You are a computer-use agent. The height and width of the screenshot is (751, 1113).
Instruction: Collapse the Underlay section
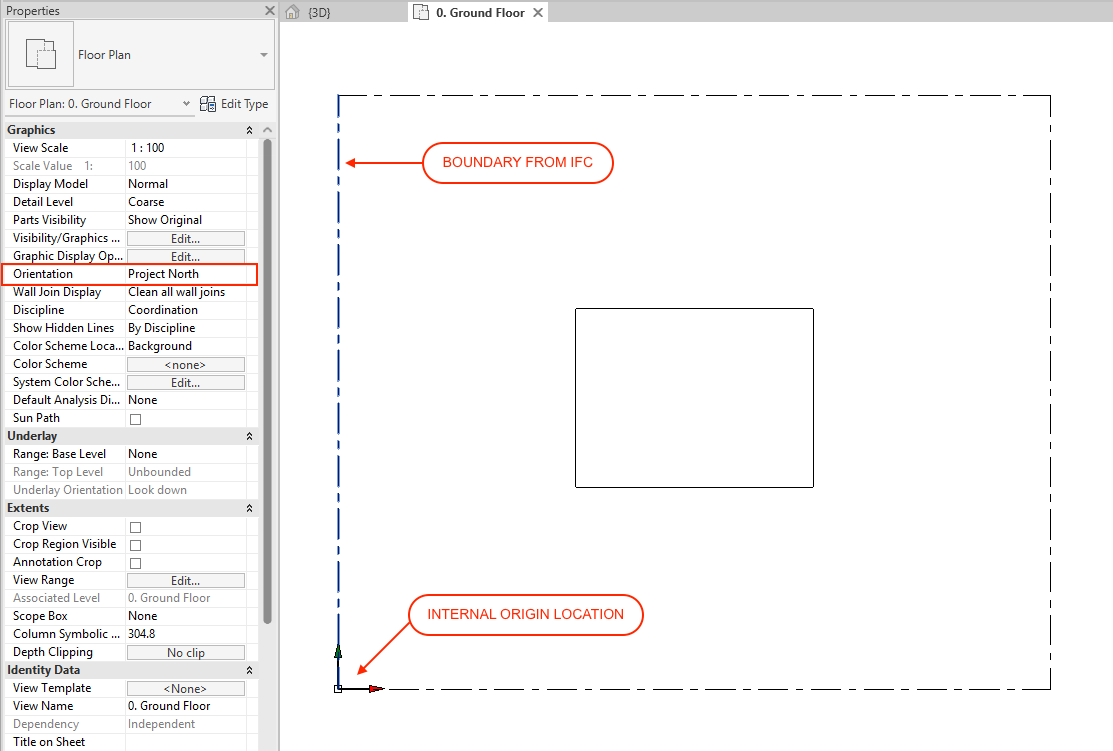(x=249, y=436)
